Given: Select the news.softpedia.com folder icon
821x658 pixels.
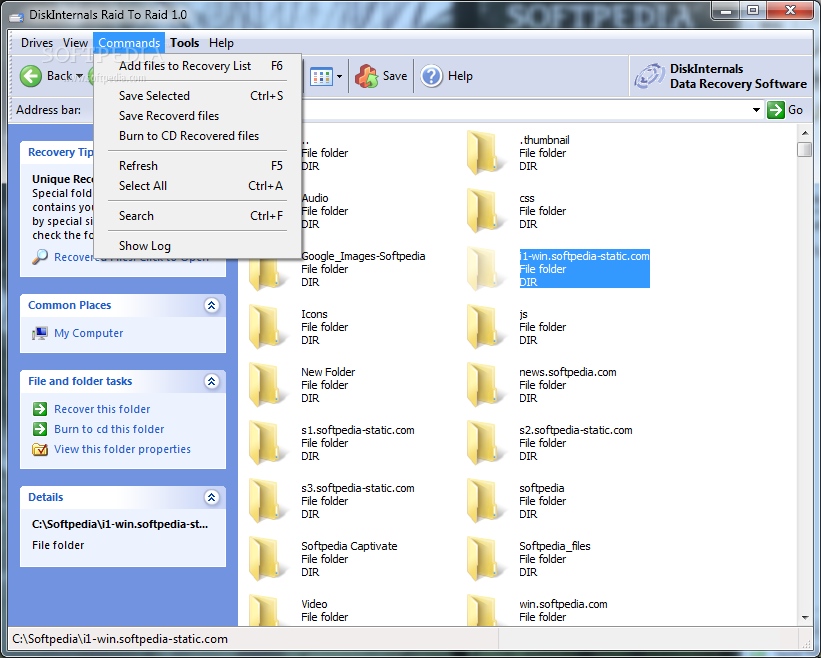Looking at the screenshot, I should point(484,385).
